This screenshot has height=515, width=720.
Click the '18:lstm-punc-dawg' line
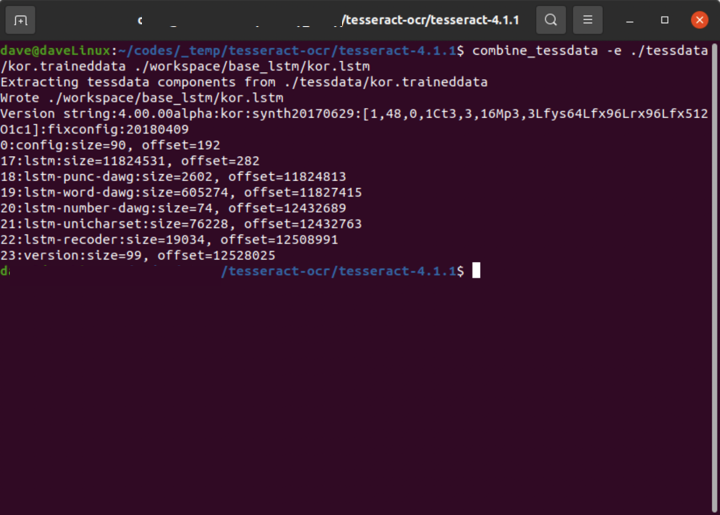pos(173,176)
